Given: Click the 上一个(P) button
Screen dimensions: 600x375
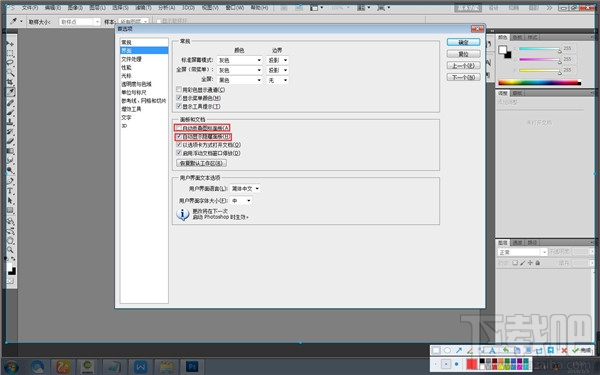Looking at the screenshot, I should [463, 66].
